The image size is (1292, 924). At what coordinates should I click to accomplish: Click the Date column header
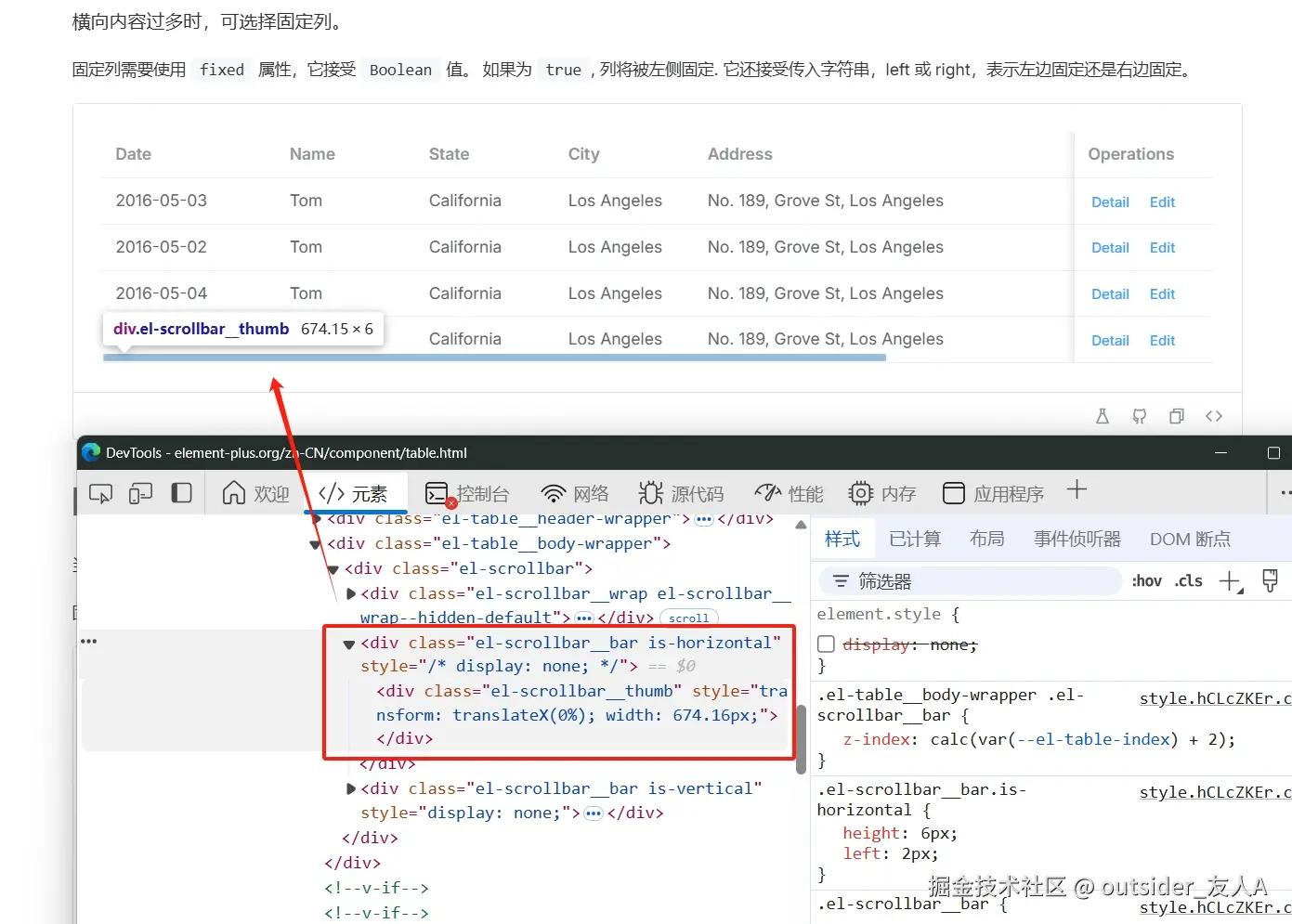pos(133,154)
